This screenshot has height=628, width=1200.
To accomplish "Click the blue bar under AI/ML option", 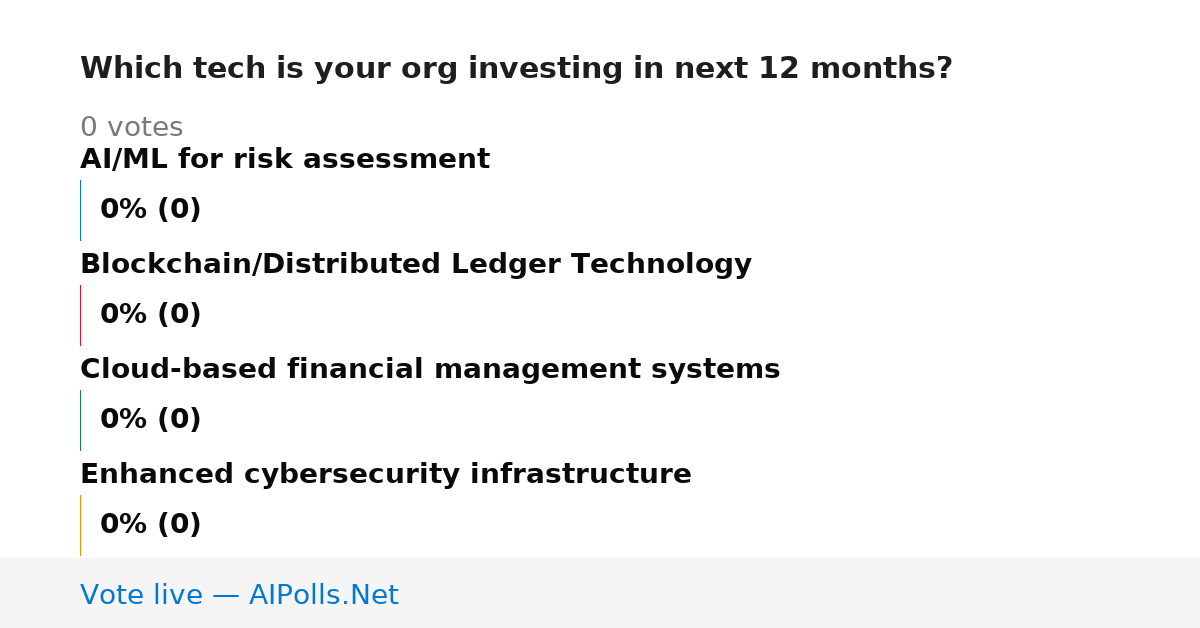I will (x=80, y=210).
